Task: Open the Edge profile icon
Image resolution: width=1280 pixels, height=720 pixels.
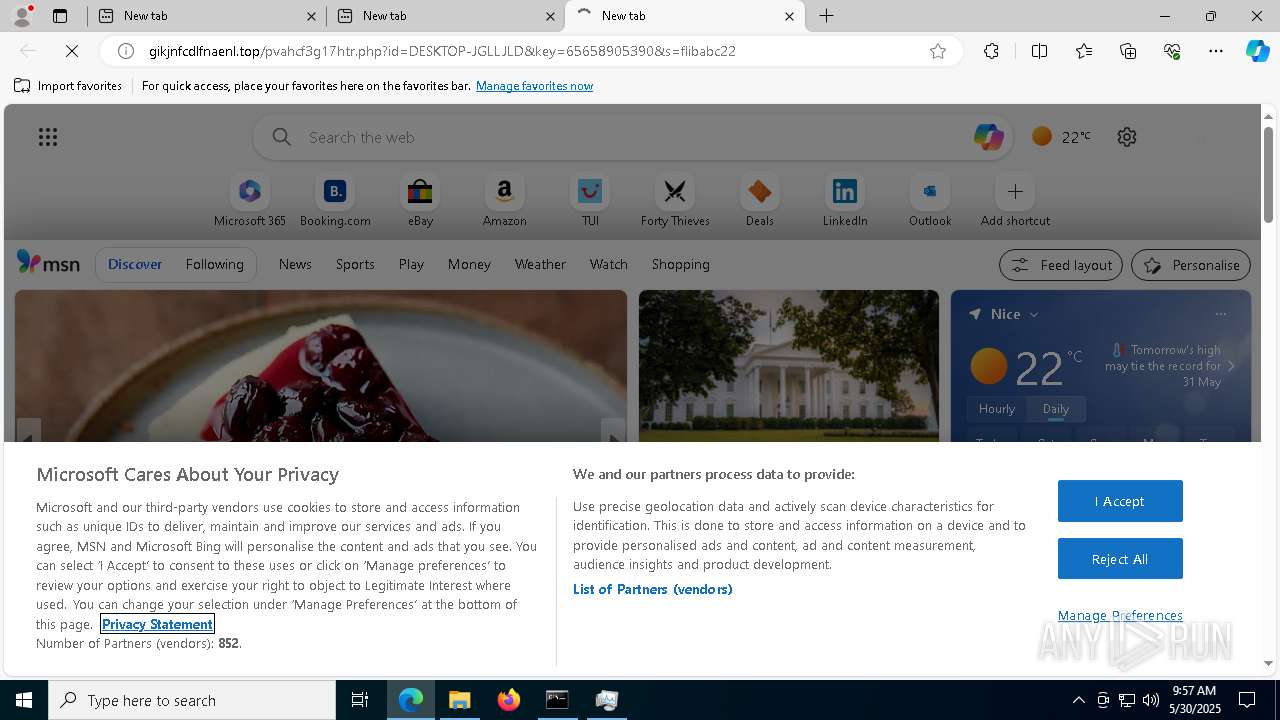Action: pyautogui.click(x=21, y=16)
